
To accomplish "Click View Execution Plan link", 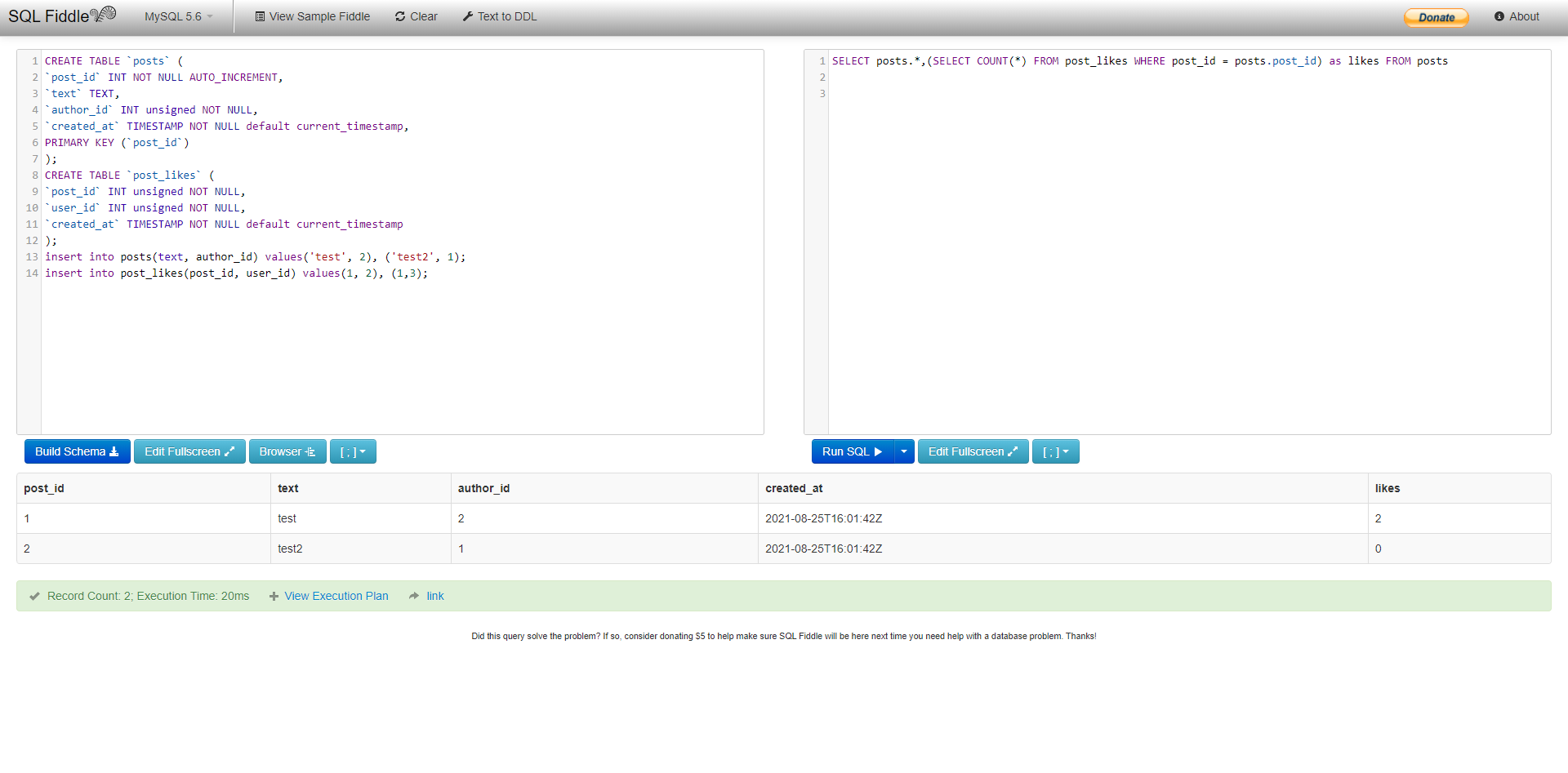I will (336, 596).
